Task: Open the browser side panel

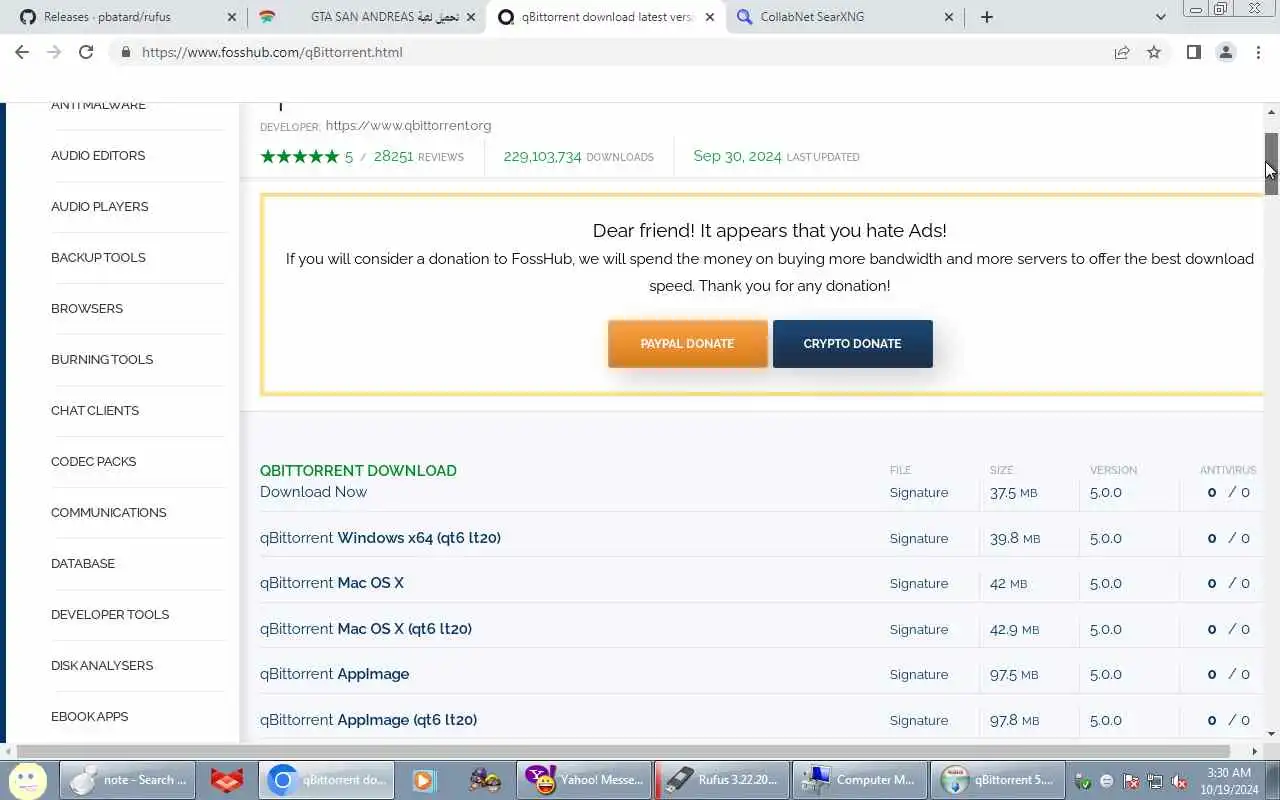Action: [x=1193, y=52]
